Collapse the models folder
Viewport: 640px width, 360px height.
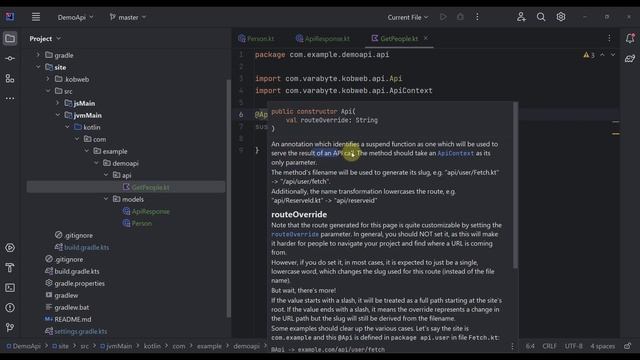point(106,199)
